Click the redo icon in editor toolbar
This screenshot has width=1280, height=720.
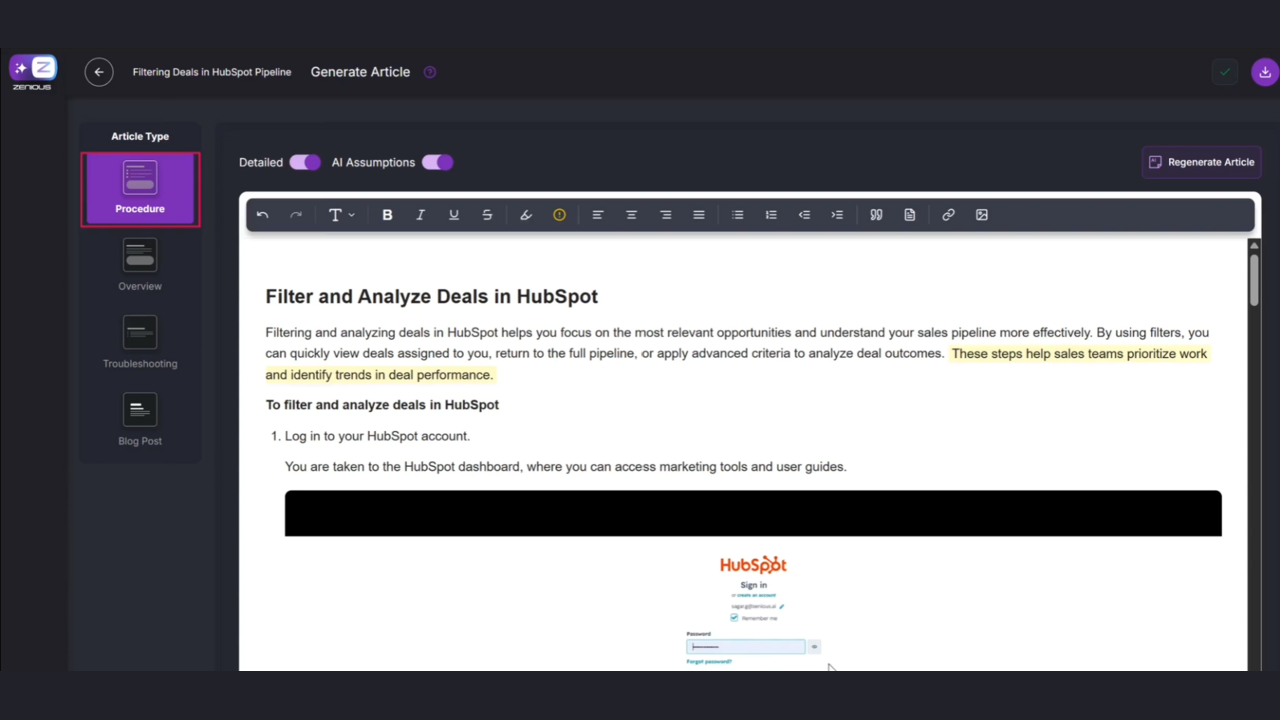pos(296,215)
